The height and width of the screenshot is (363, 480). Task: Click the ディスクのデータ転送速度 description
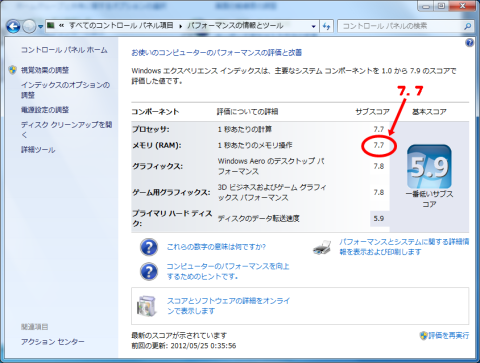[259, 219]
